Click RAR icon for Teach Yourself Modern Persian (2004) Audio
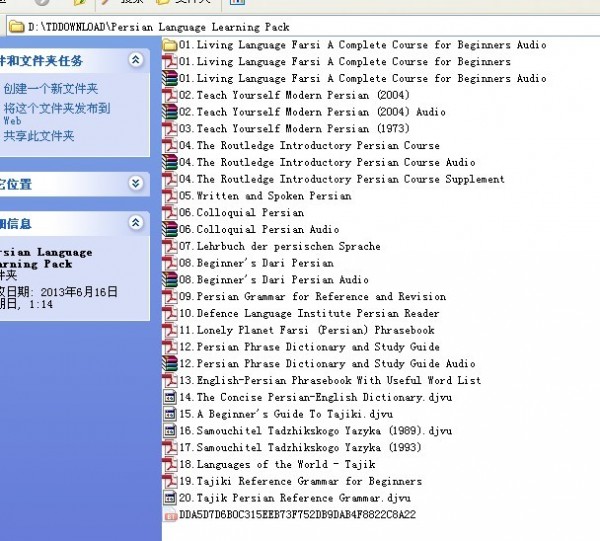Viewport: 600px width, 541px height. [170, 112]
